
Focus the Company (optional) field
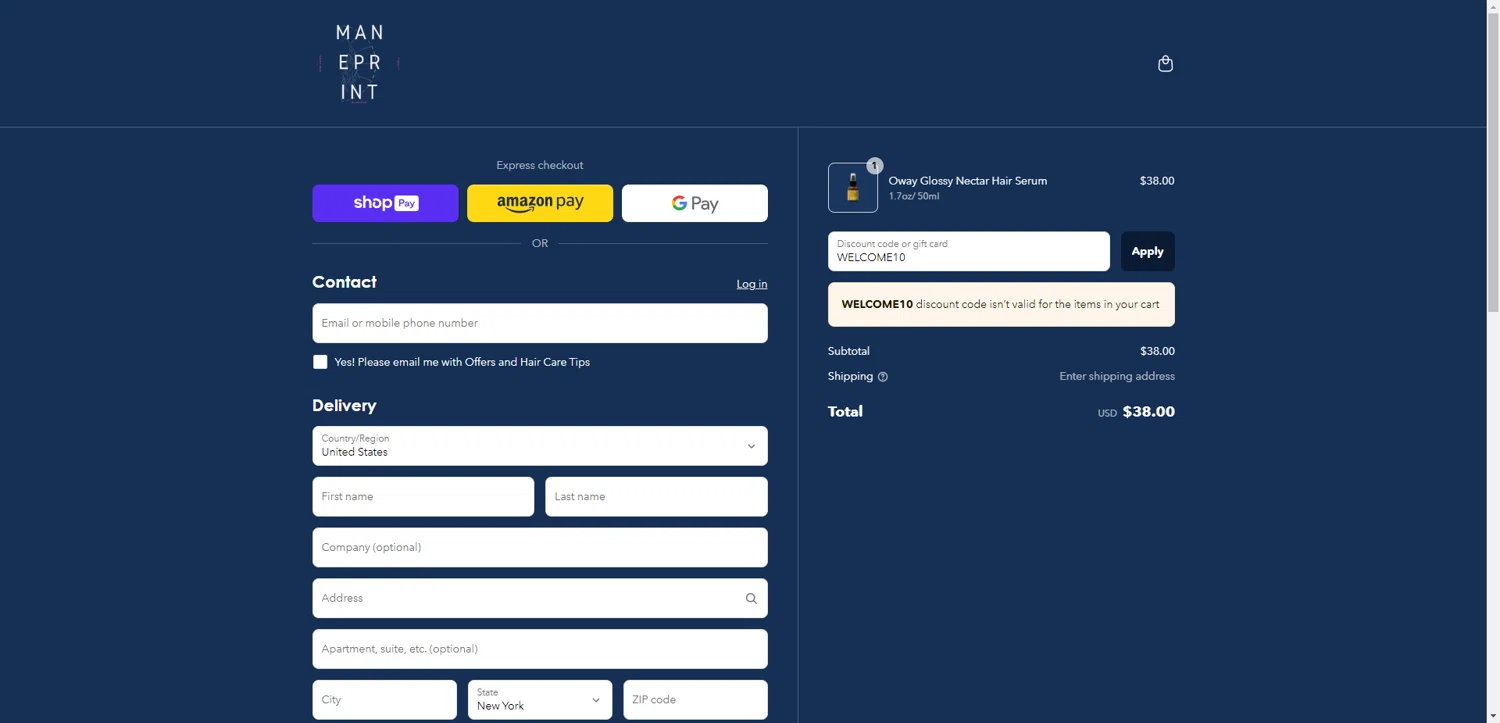tap(540, 547)
